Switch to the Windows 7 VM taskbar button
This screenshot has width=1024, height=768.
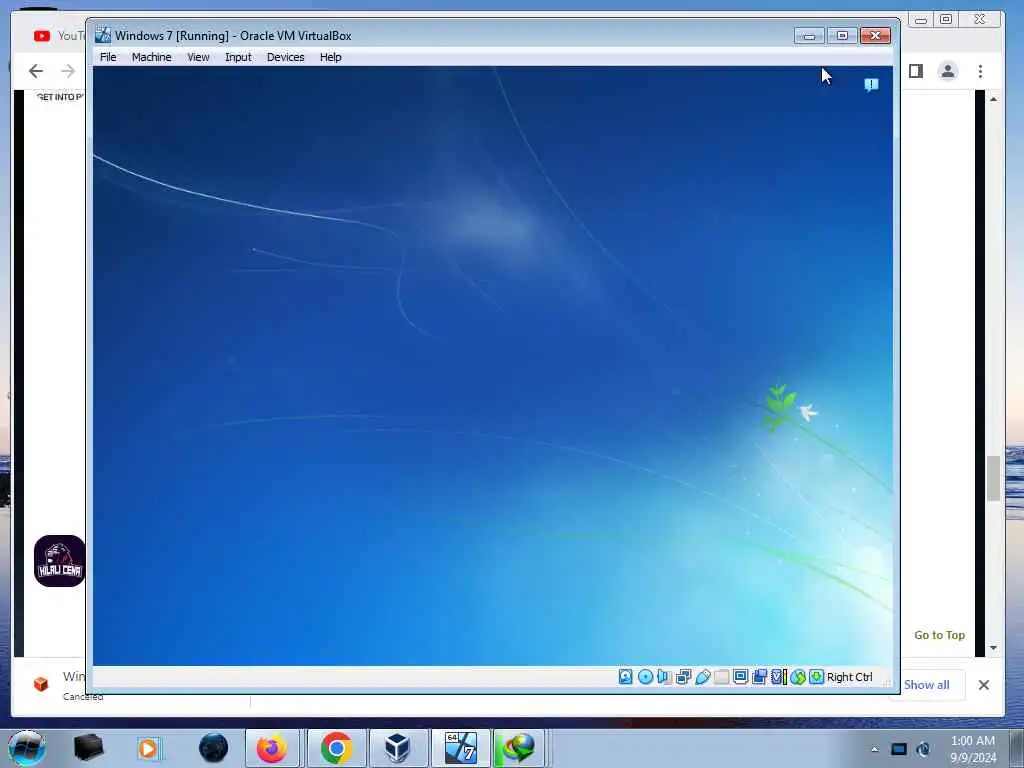click(x=461, y=748)
